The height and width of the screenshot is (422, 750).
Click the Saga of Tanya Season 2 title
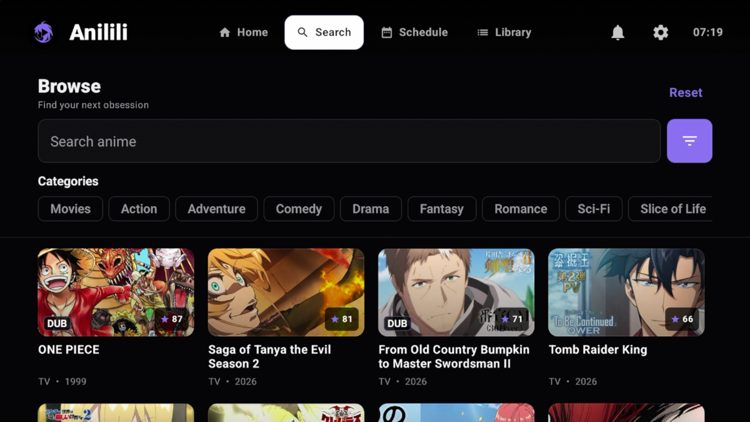click(270, 356)
